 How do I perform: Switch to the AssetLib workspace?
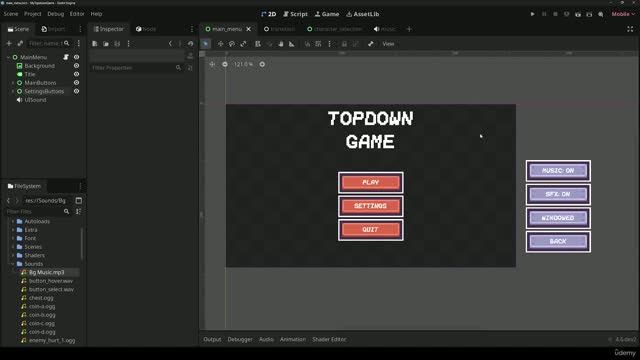click(362, 14)
